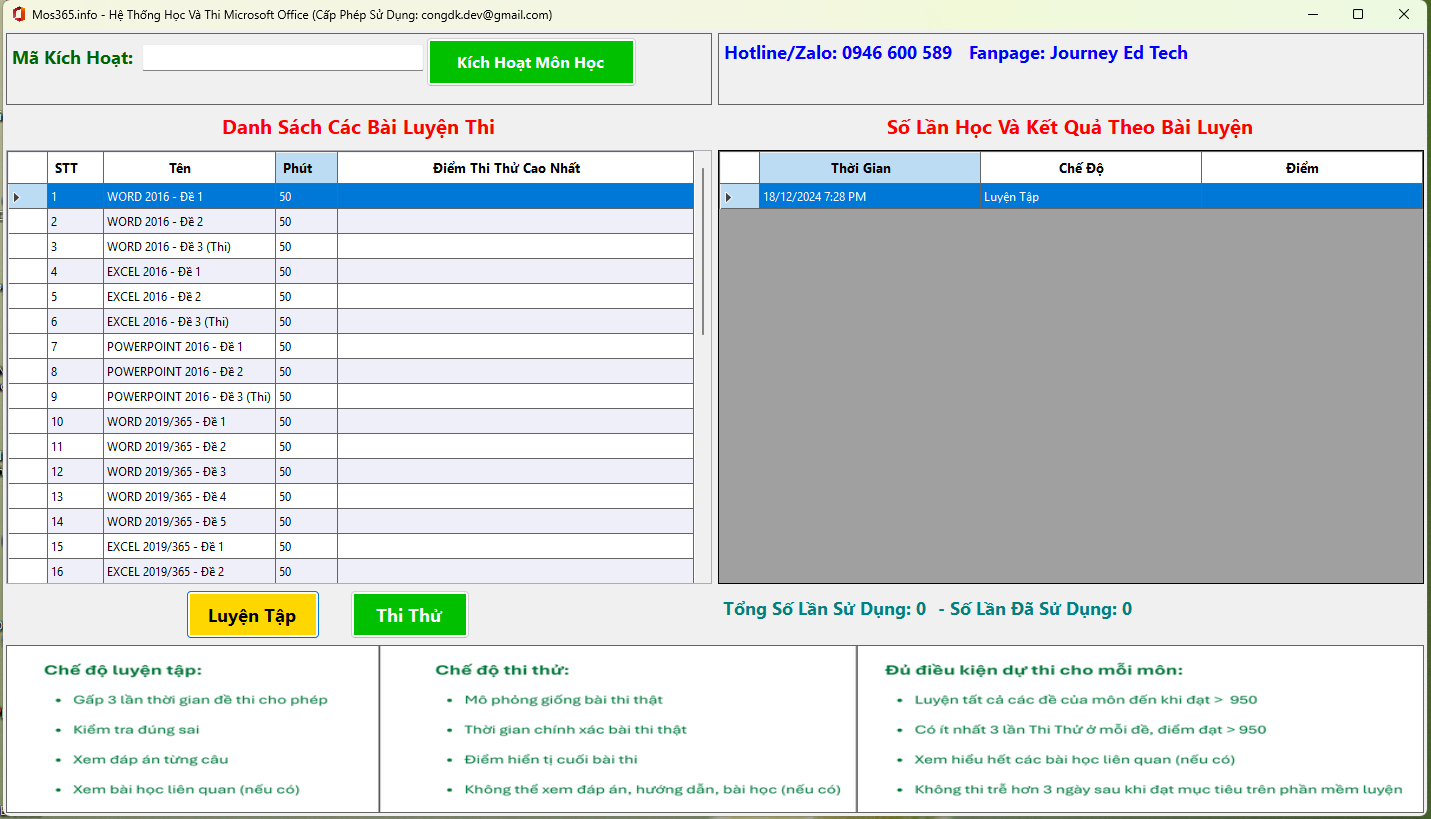Select row WORD 2019/365 - Đề 5
1431x819 pixels.
[x=351, y=522]
